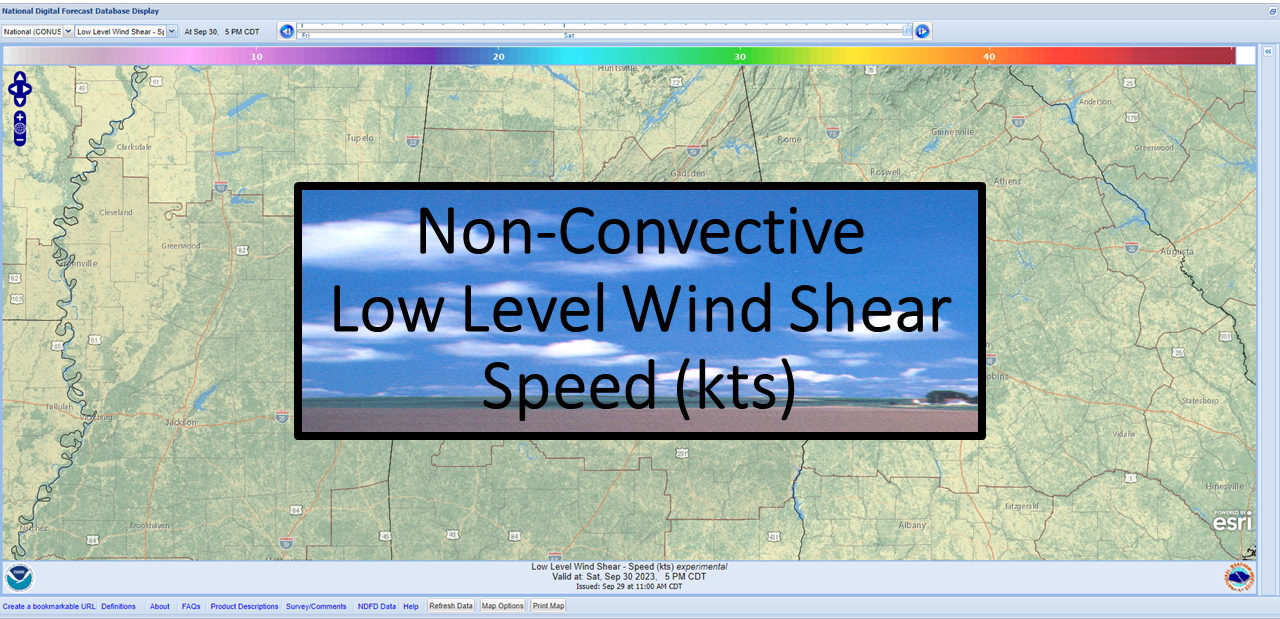This screenshot has width=1280, height=619.
Task: Click the Vidalia city label on the map
Action: click(1123, 434)
